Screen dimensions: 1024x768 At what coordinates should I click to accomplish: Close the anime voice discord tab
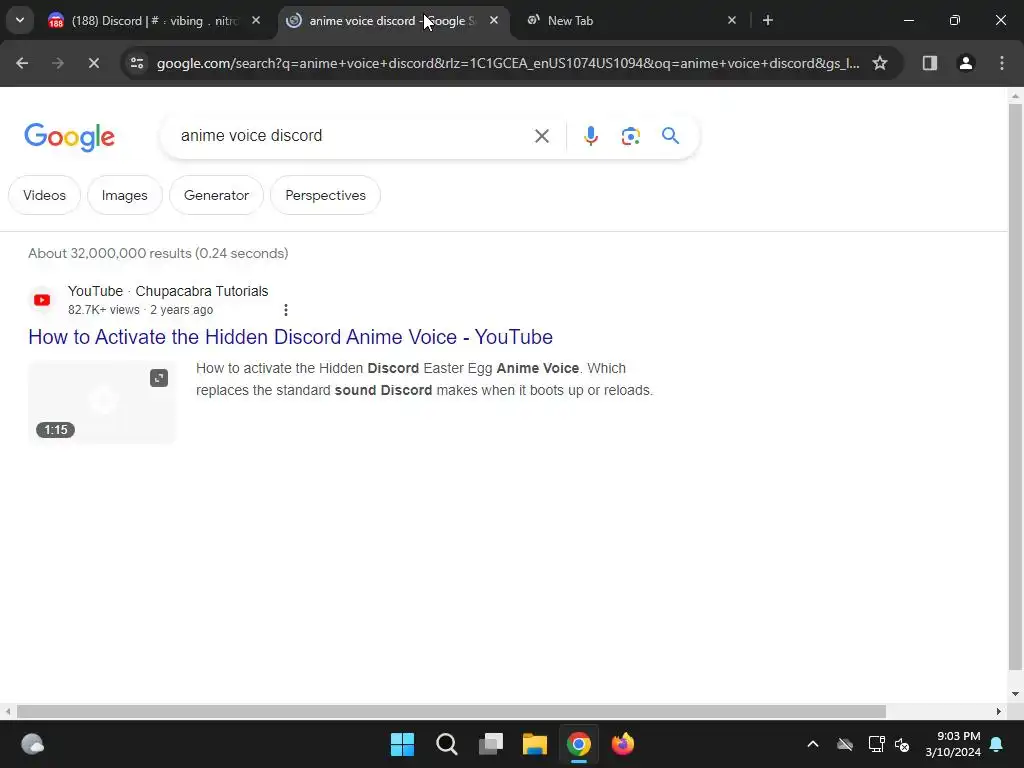click(494, 21)
